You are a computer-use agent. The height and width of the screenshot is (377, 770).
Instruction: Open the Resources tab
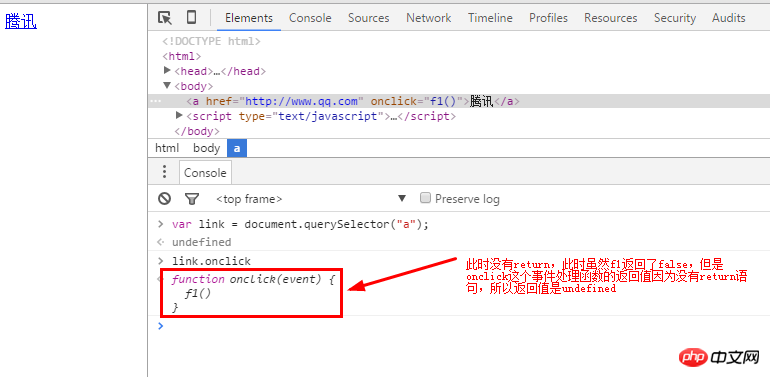point(610,18)
